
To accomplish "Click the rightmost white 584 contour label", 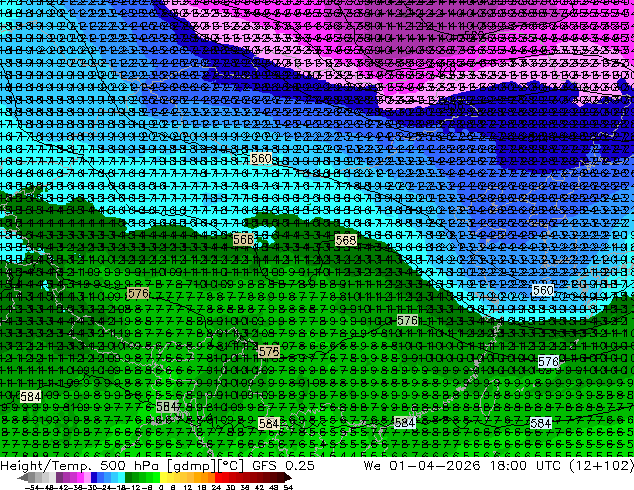I will 541,423.
